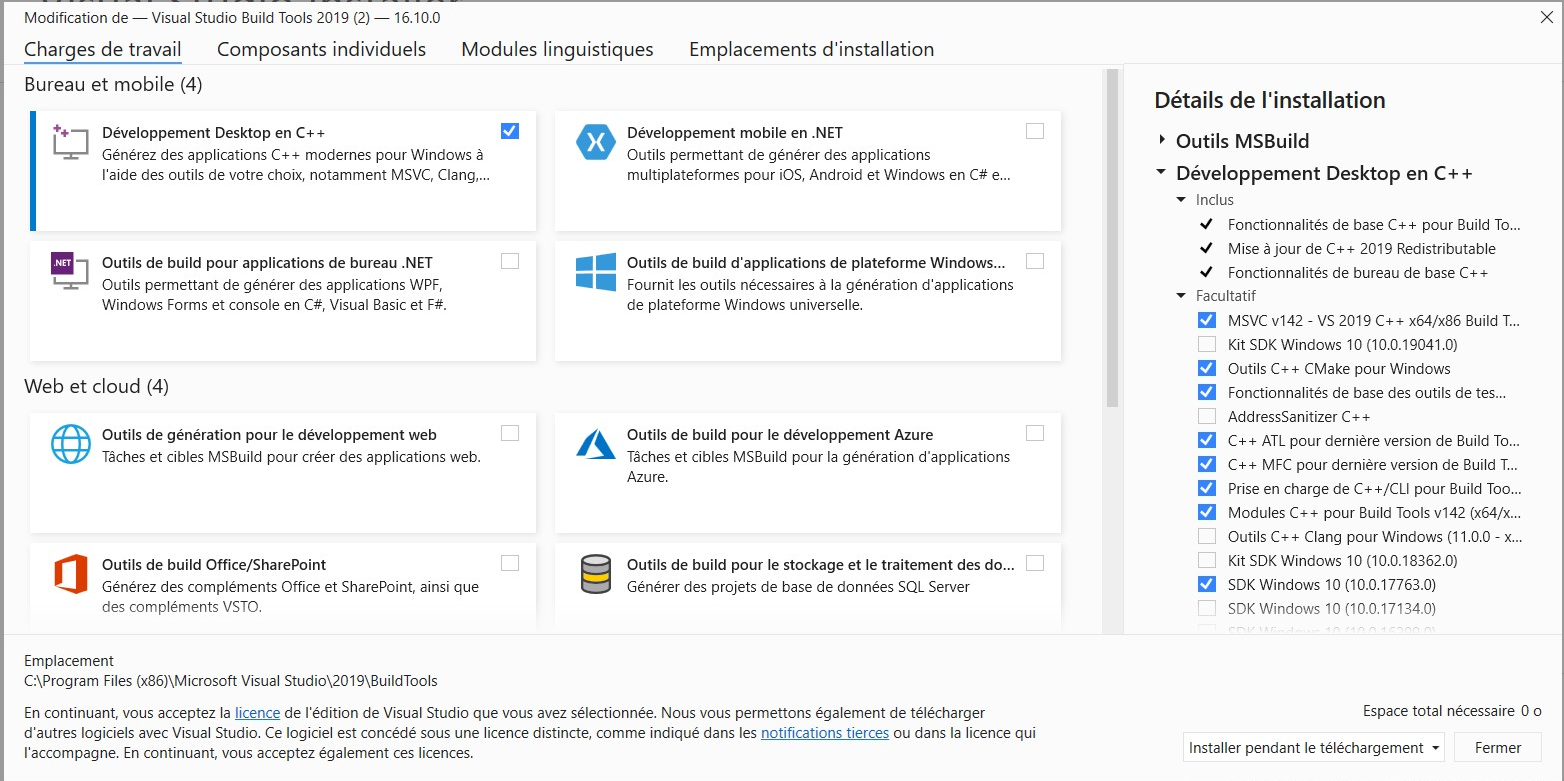
Task: Open the Installer pendant le téléchargement dropdown
Action: coord(1315,747)
